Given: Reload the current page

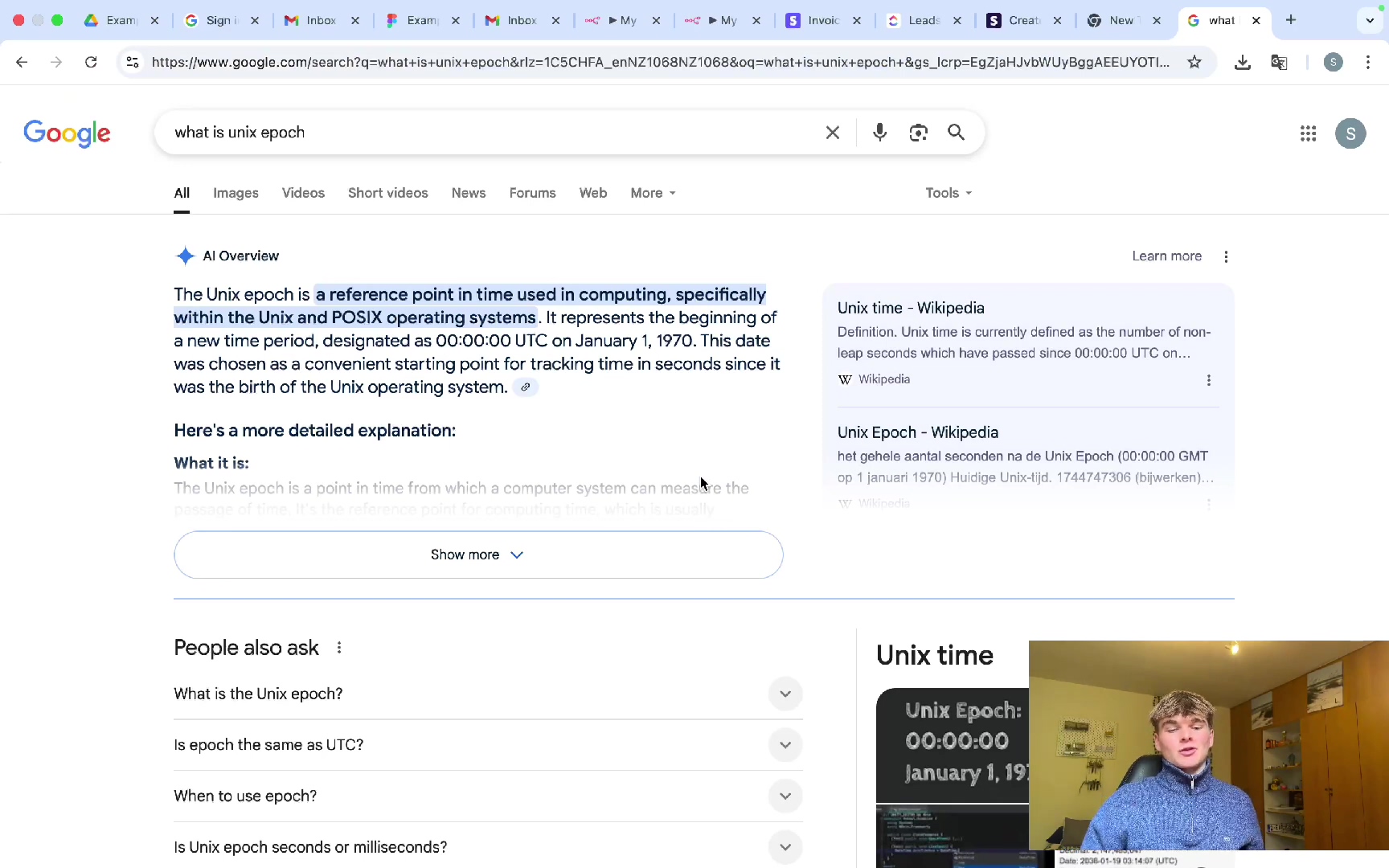Looking at the screenshot, I should [91, 62].
